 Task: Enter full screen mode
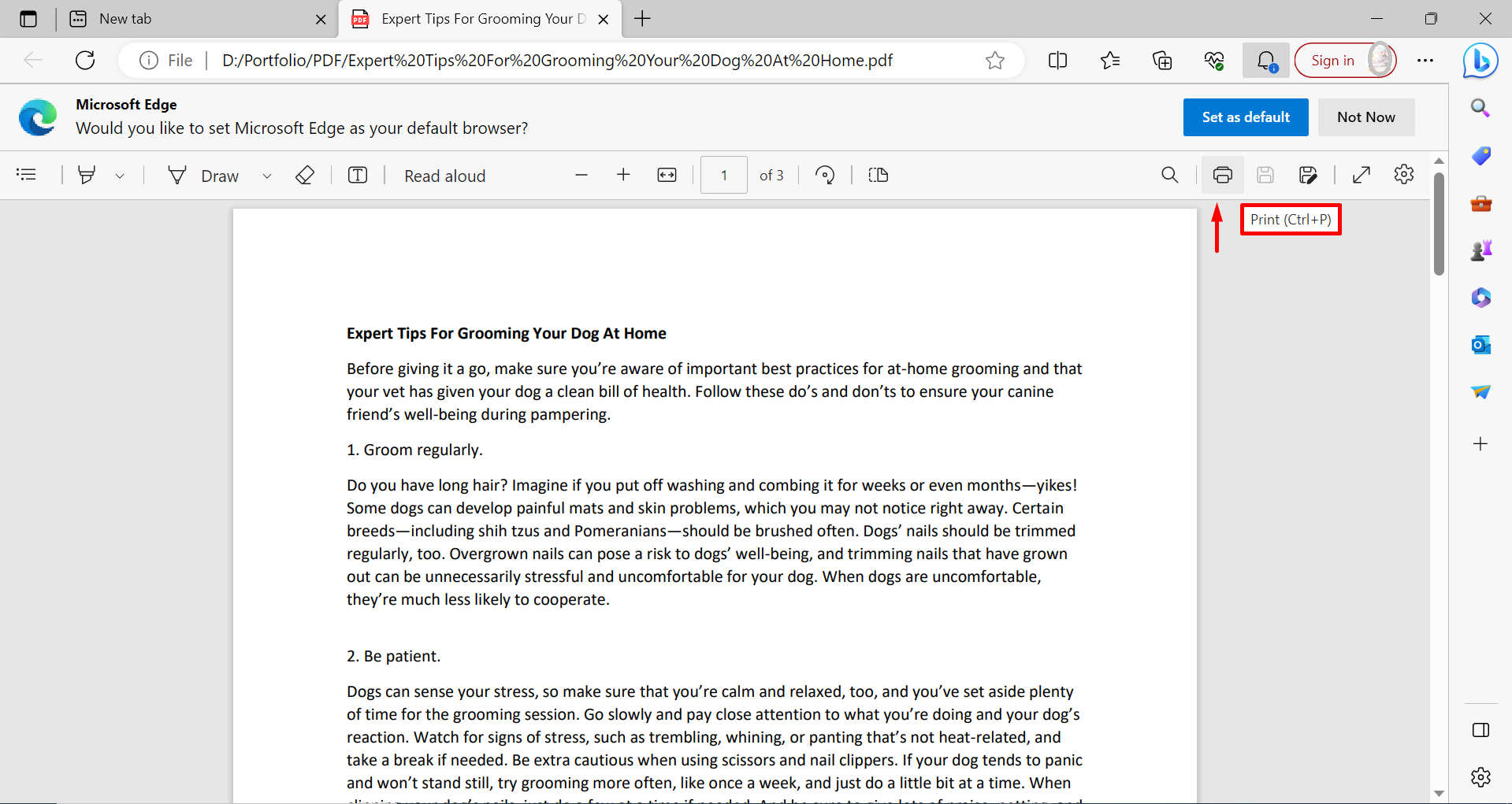coord(1362,175)
